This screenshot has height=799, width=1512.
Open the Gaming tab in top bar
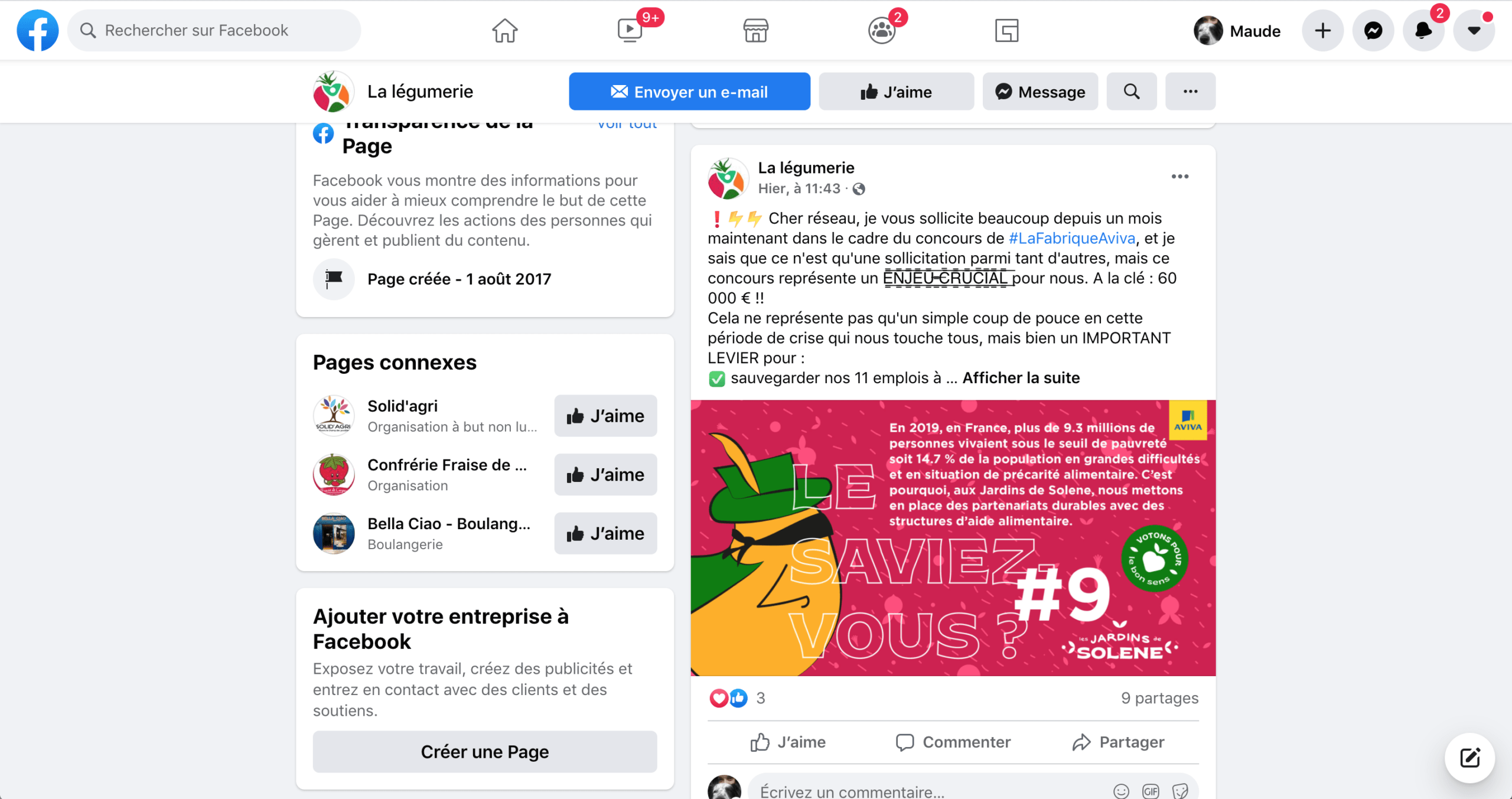coord(1006,31)
